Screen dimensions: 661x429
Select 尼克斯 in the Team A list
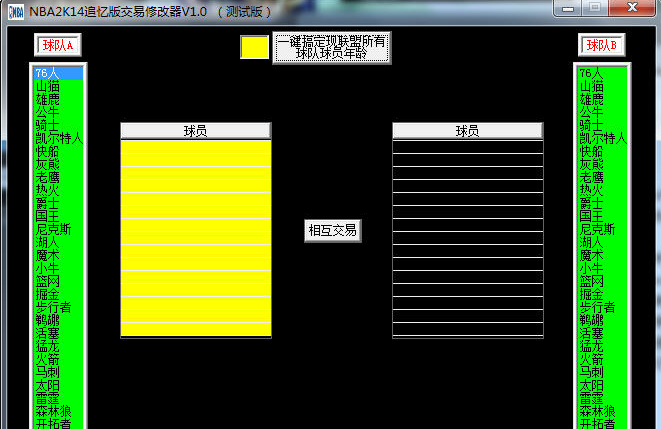(x=59, y=229)
